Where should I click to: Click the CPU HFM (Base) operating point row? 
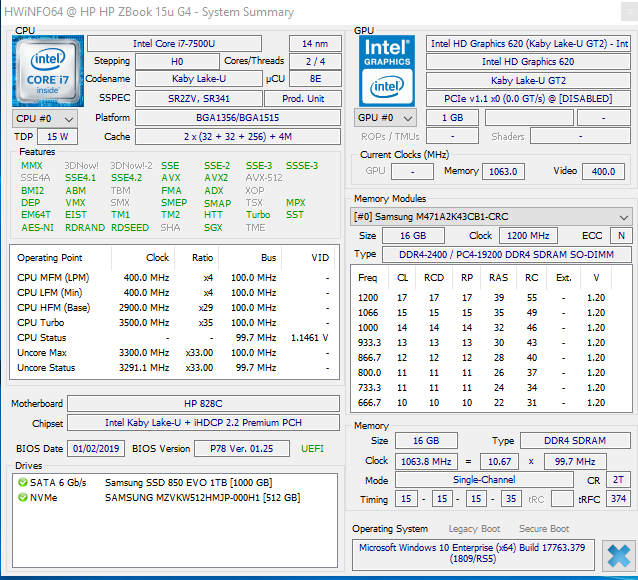pyautogui.click(x=174, y=308)
